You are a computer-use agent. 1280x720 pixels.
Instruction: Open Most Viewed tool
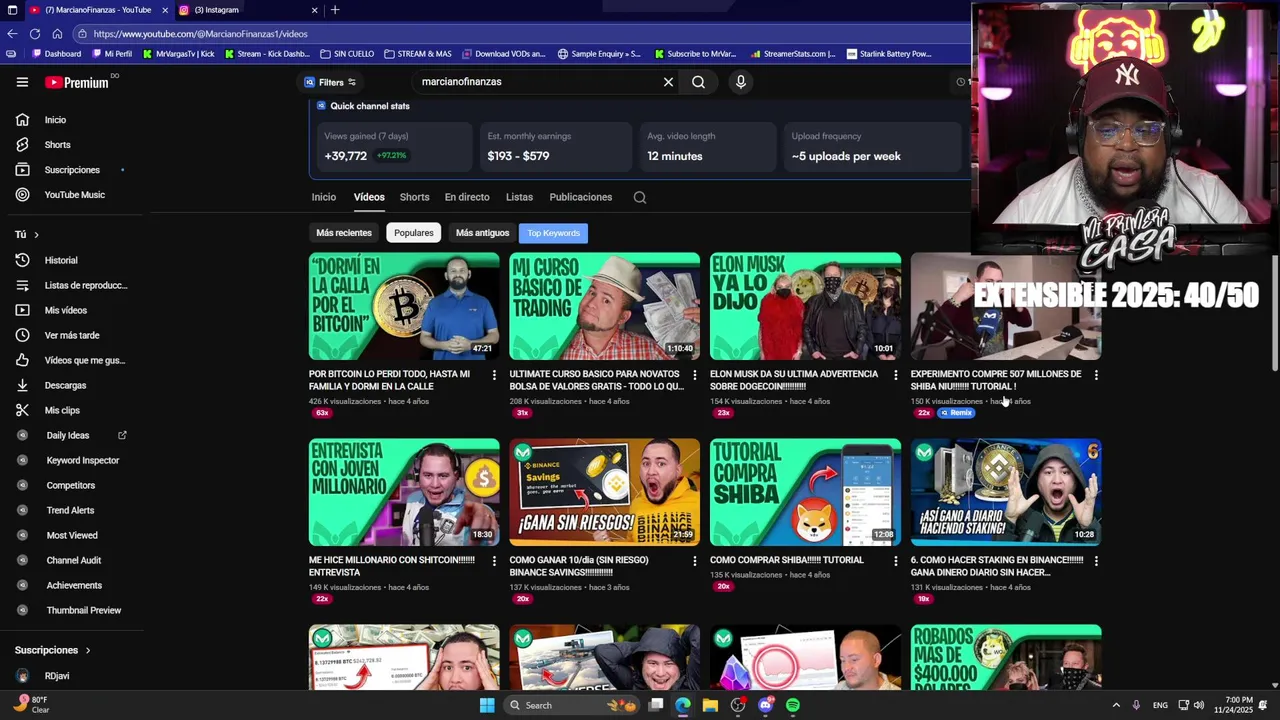70,535
